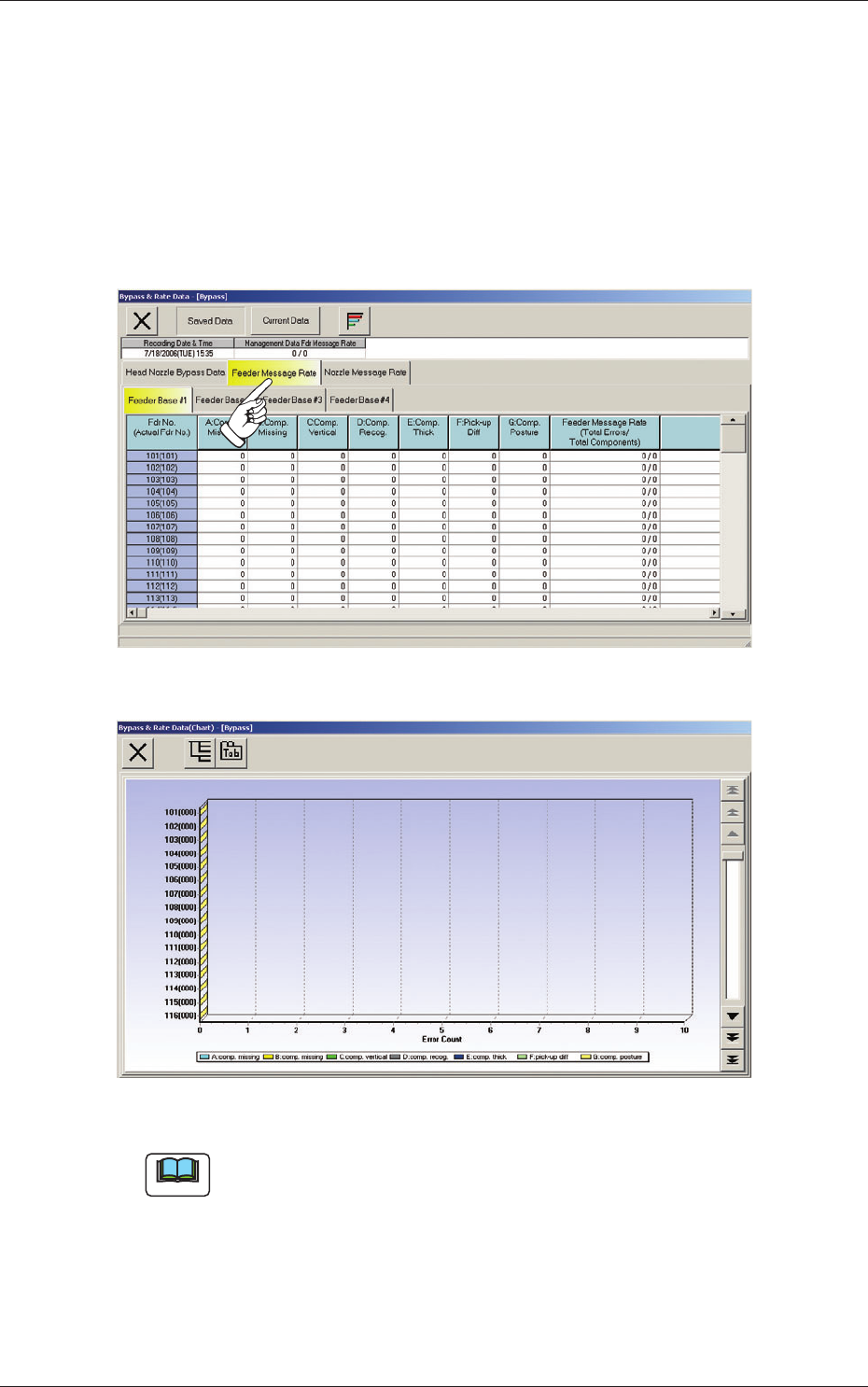
Task: Click the Management Data Fdr Message Rate value
Action: pyautogui.click(x=300, y=354)
